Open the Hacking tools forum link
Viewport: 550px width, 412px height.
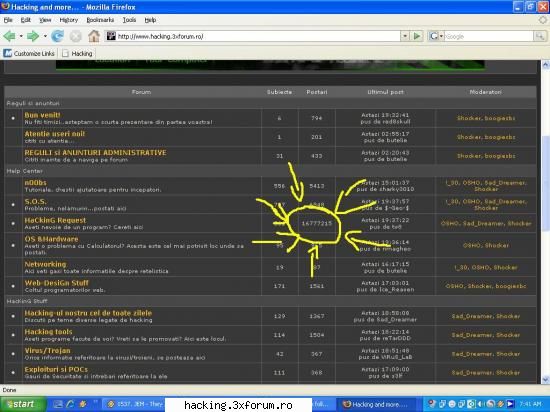tap(48, 332)
